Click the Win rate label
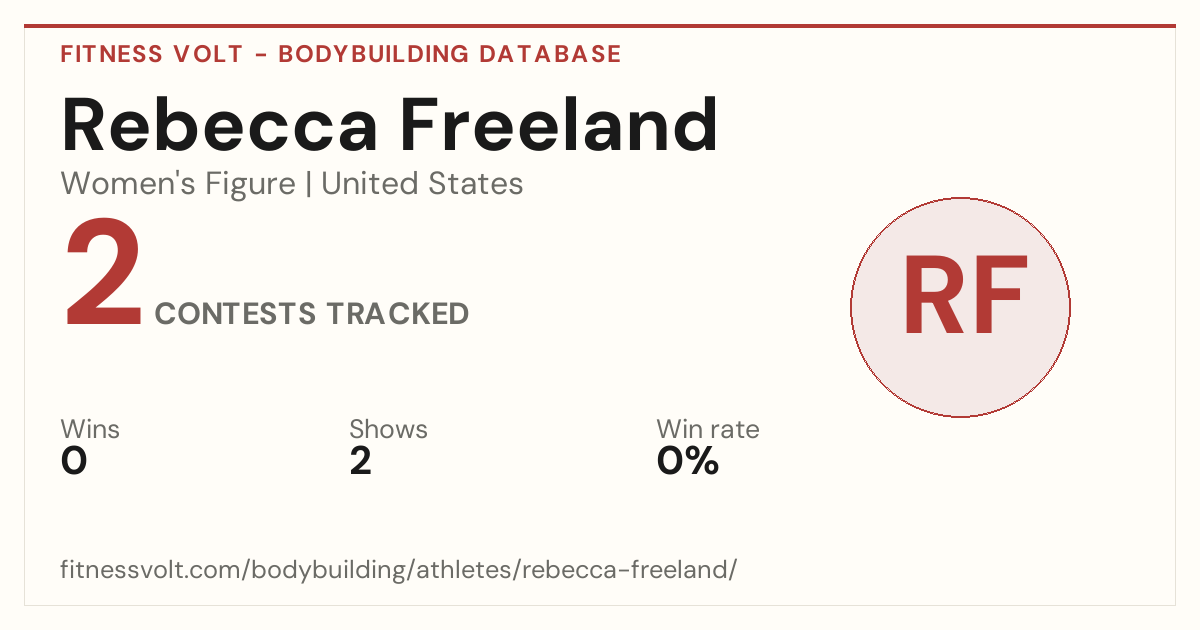This screenshot has width=1200, height=630. (708, 429)
